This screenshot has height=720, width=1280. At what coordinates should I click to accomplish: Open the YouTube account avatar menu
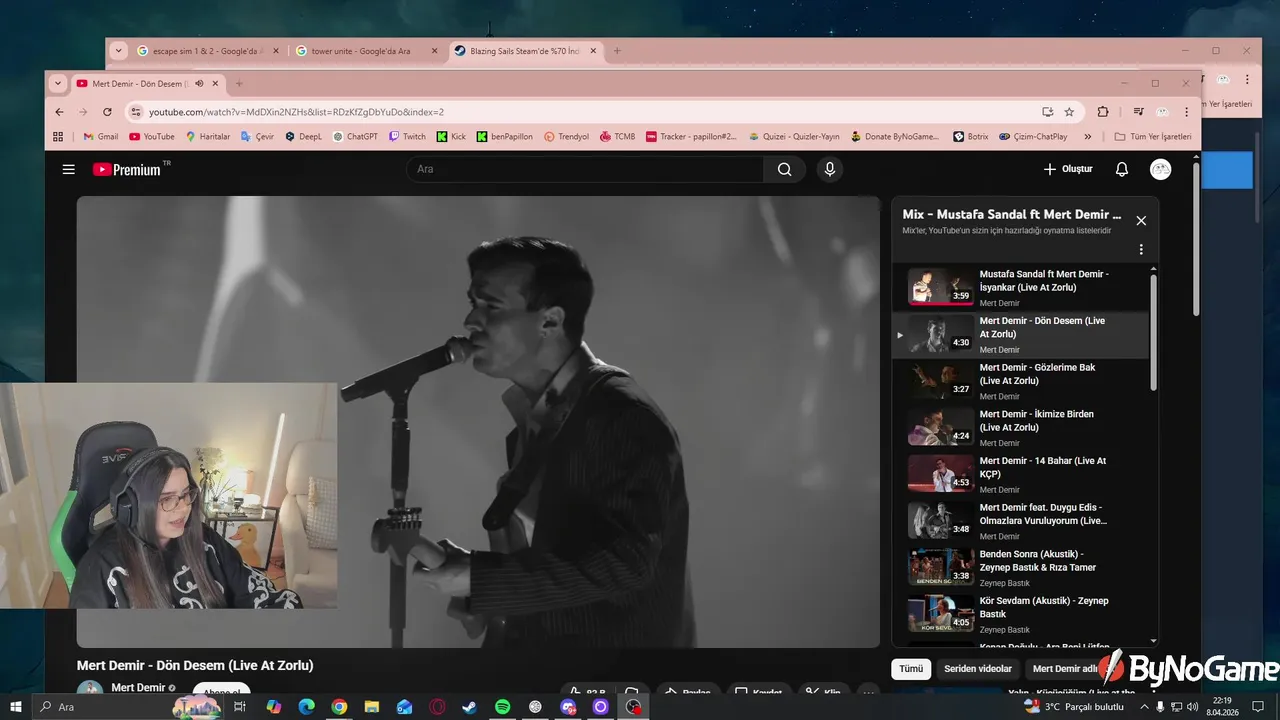coord(1160,169)
